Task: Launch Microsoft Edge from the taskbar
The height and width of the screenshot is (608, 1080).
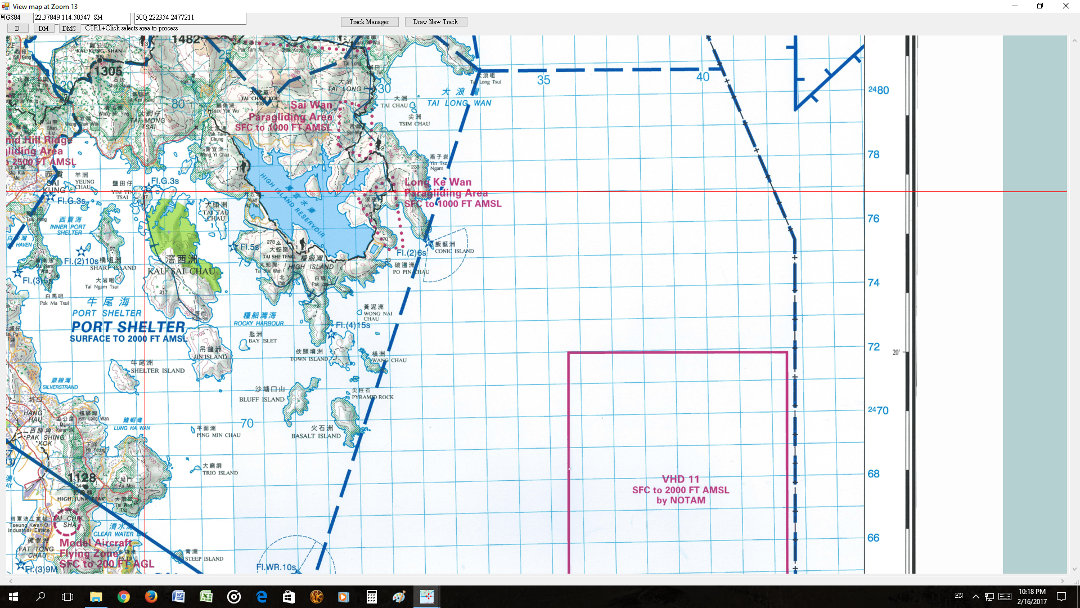Action: pos(261,596)
